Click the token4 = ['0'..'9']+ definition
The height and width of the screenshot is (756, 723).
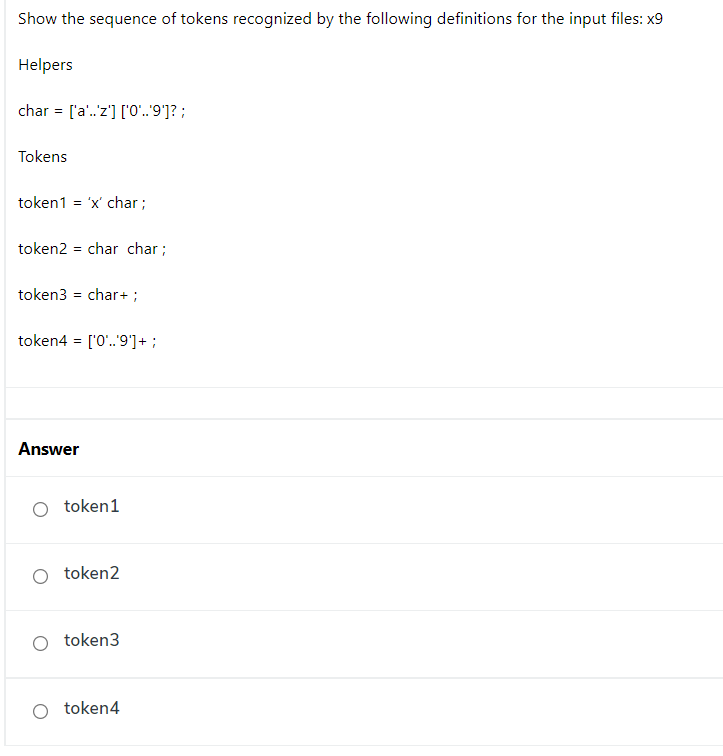pyautogui.click(x=87, y=341)
